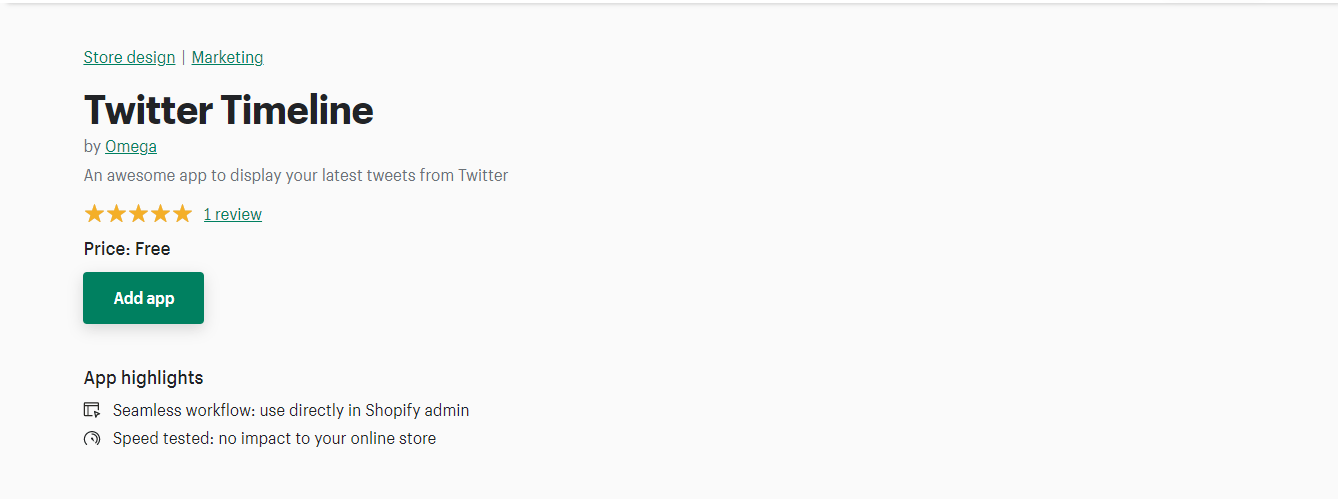Open the Marketing category link
This screenshot has width=1338, height=501.
(x=227, y=57)
